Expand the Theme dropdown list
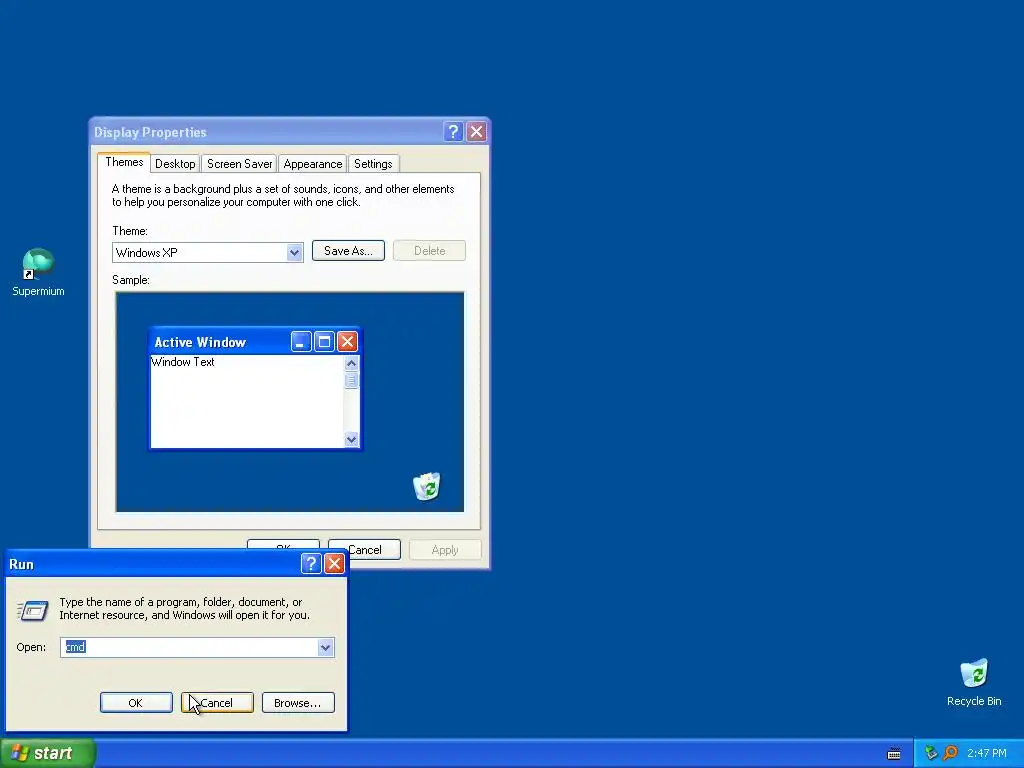 click(295, 252)
